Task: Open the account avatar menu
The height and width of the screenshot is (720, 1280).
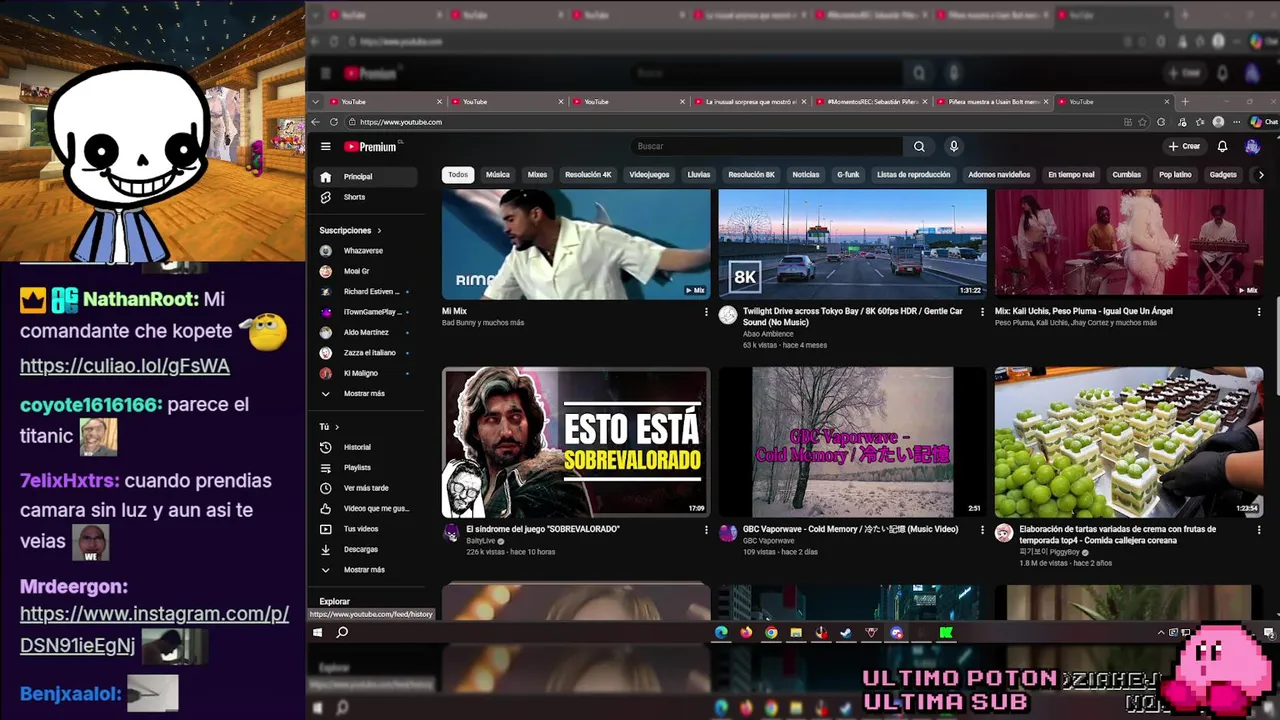Action: pos(1252,146)
